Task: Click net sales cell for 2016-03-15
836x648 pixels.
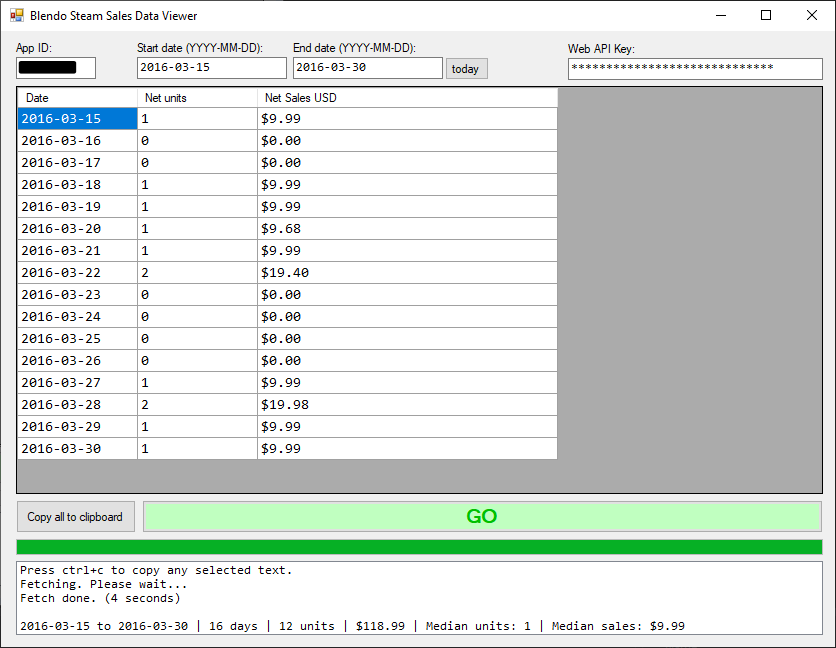Action: pos(407,118)
